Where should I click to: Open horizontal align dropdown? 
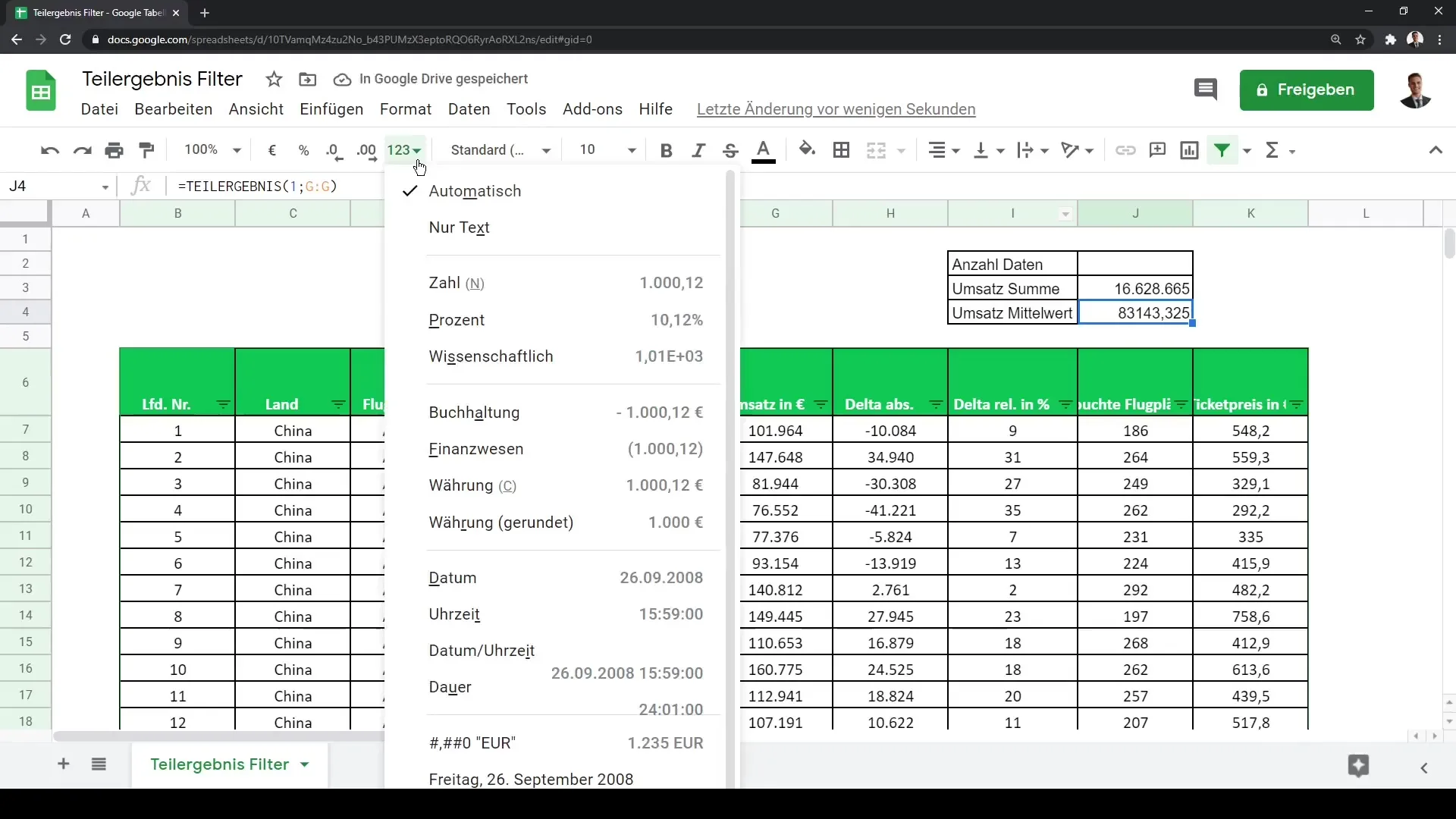point(944,151)
